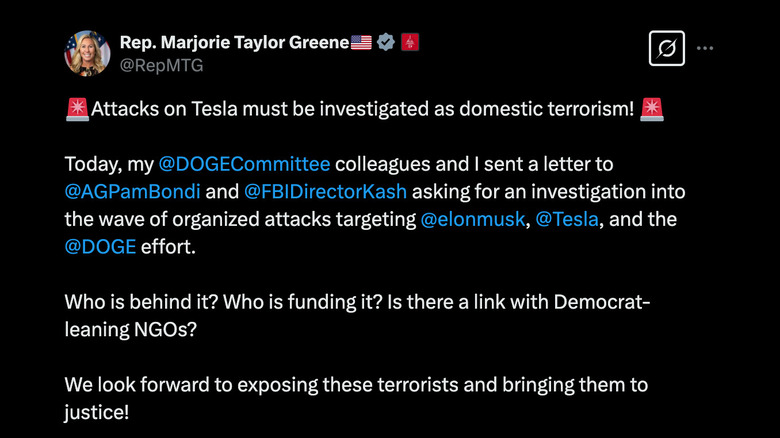Open the @DOGE mention before "effort"

[100, 245]
